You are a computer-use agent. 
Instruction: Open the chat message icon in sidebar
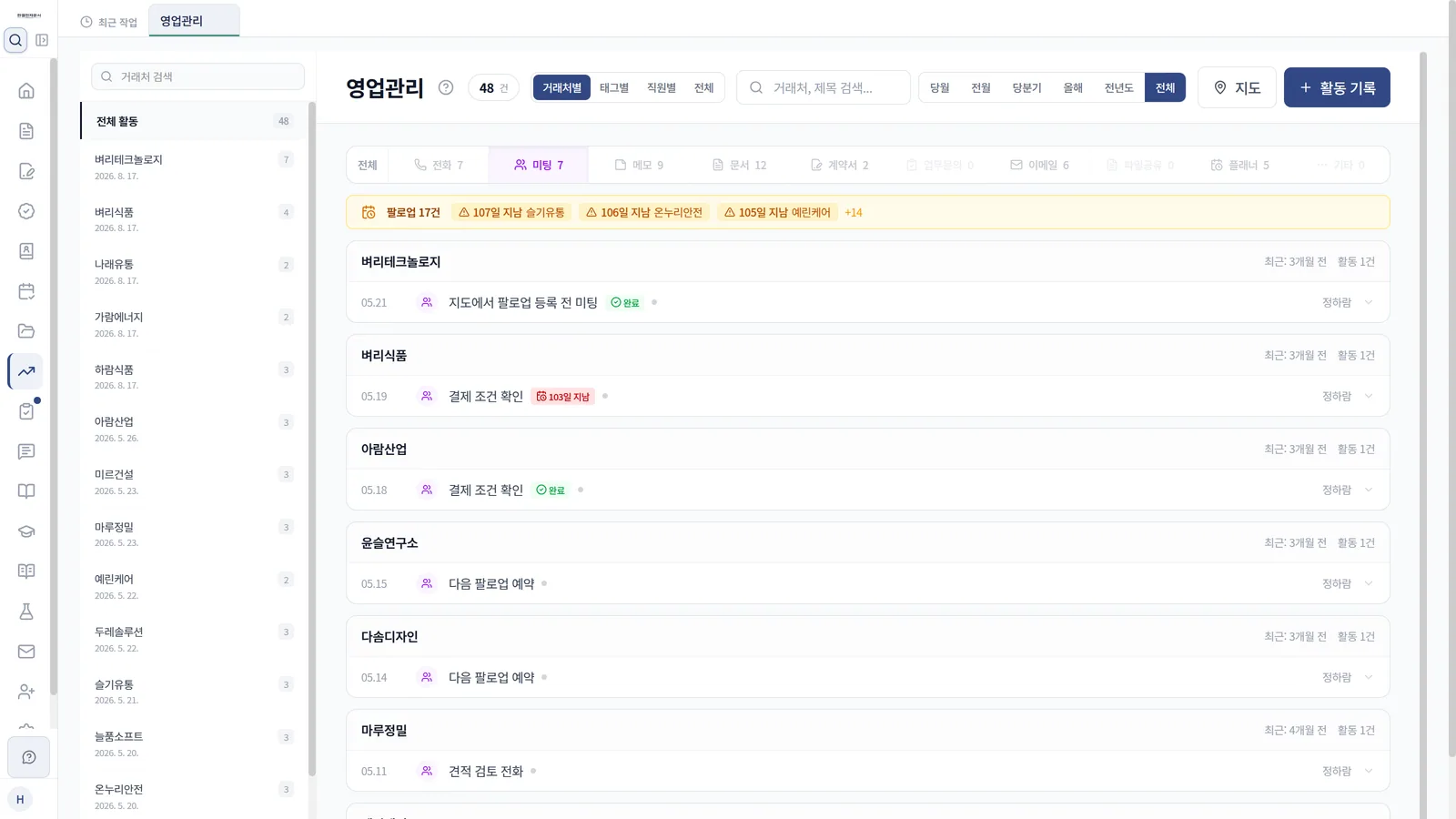26,451
